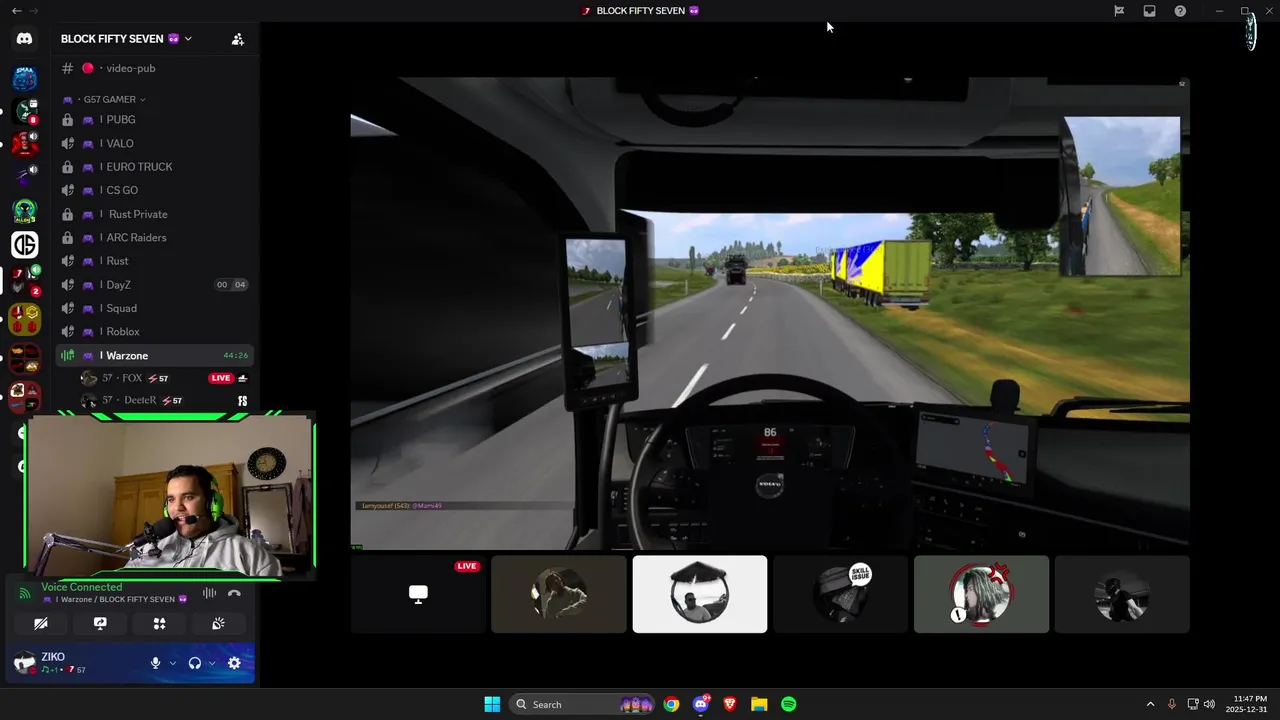This screenshot has height=720, width=1280.
Task: Turn on camera button
Action: click(x=41, y=623)
